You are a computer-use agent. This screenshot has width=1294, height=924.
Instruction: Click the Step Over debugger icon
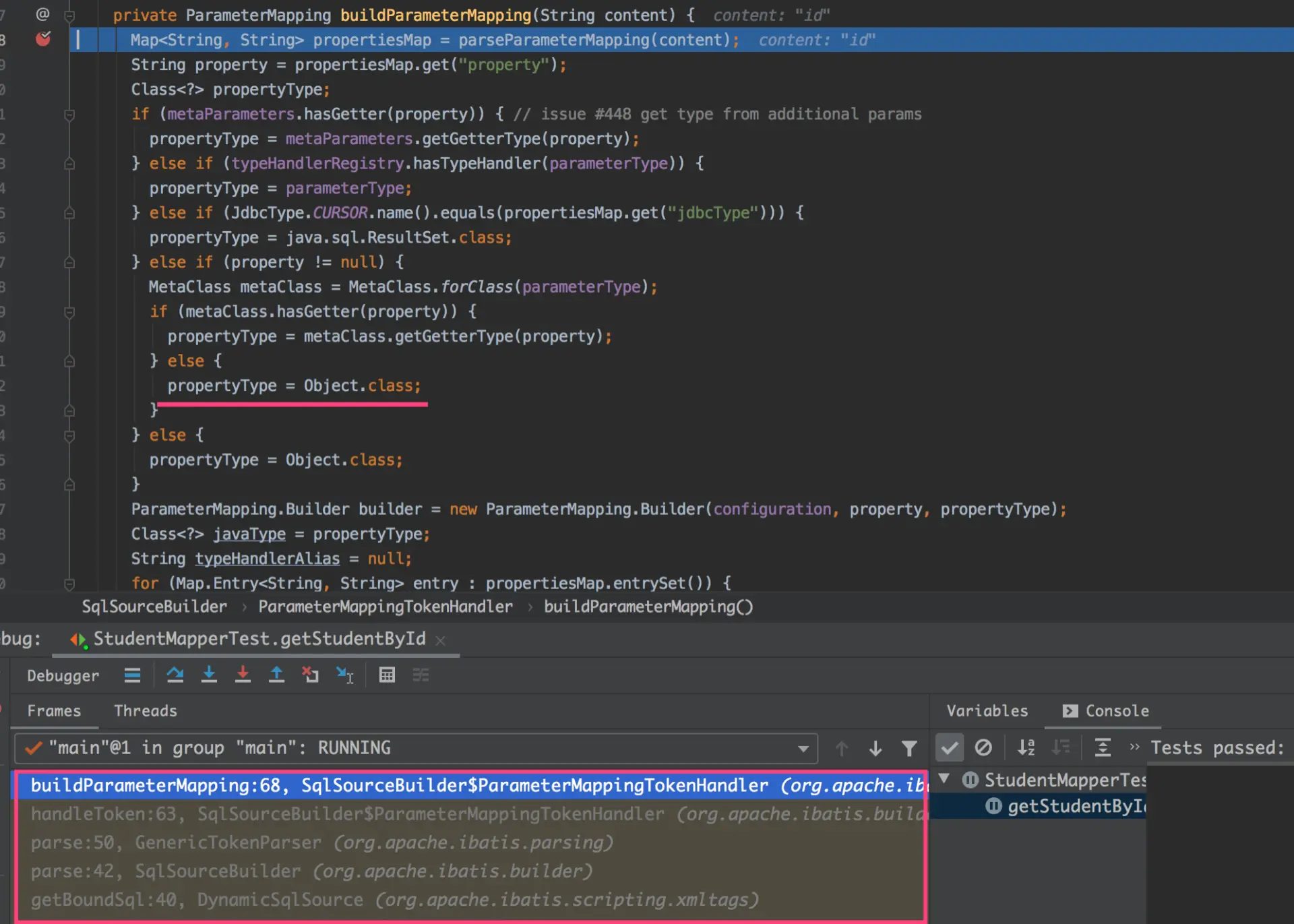pyautogui.click(x=175, y=675)
